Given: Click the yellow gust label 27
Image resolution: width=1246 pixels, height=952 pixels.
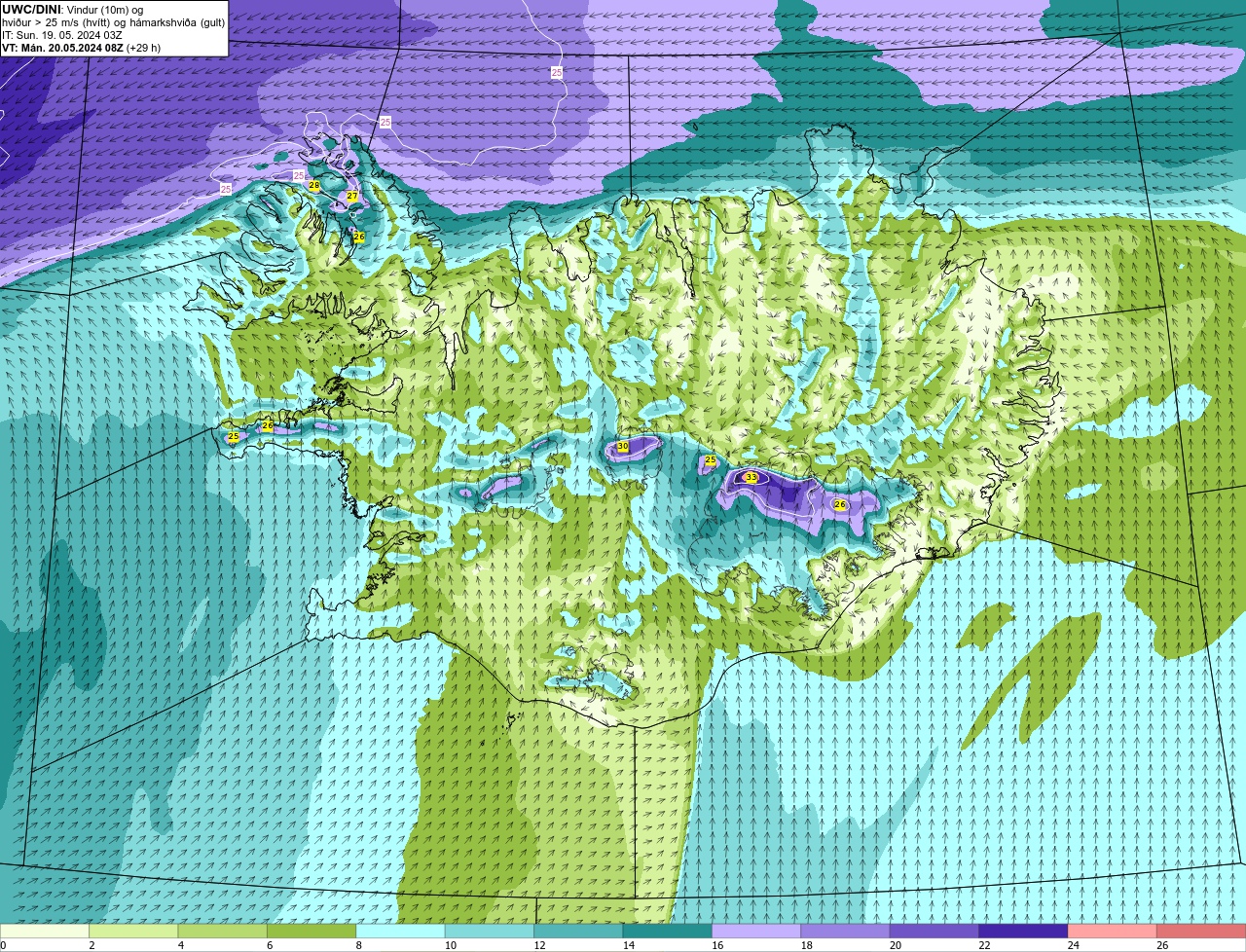Looking at the screenshot, I should coord(352,197).
